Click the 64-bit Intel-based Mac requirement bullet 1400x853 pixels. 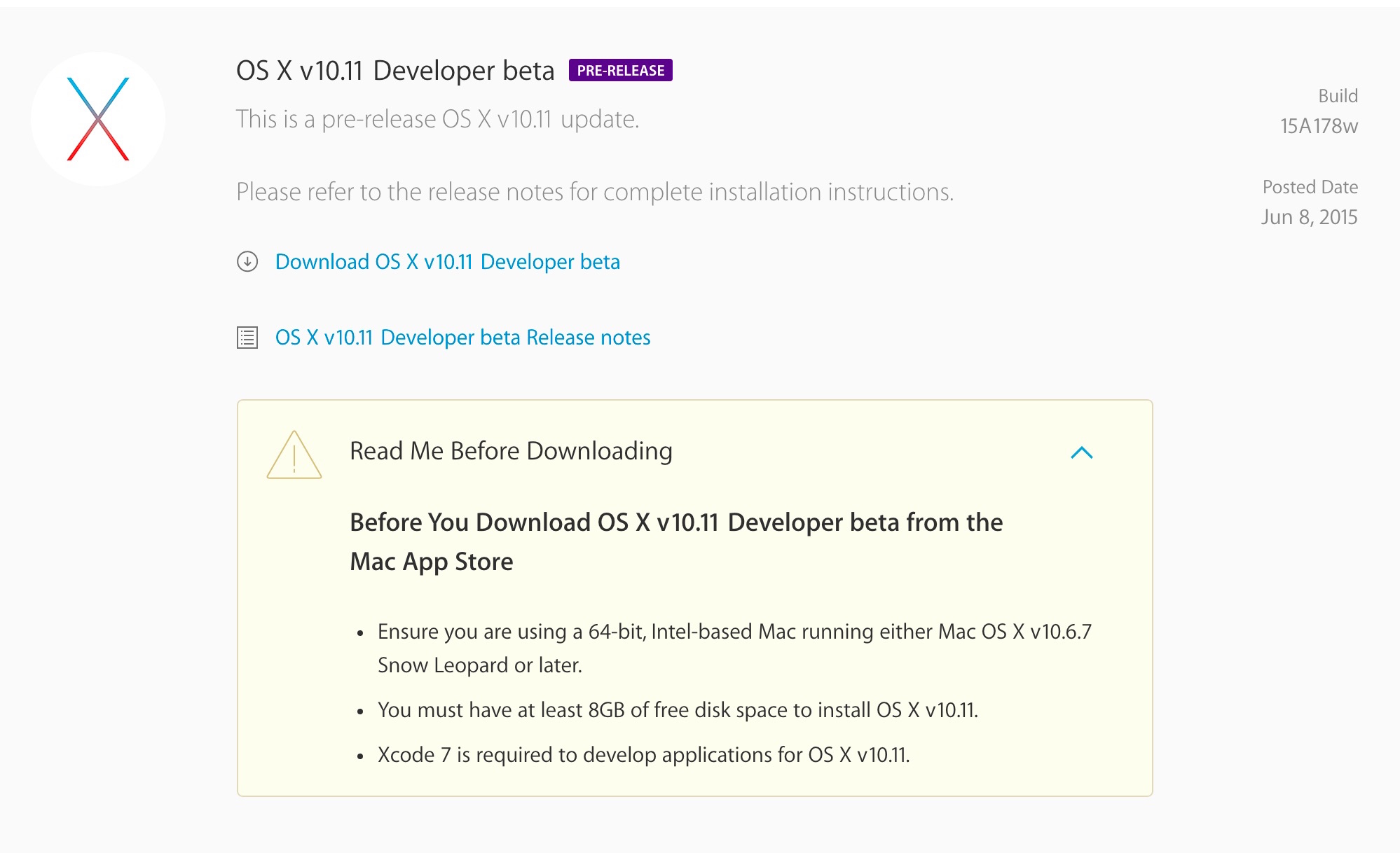click(x=734, y=648)
